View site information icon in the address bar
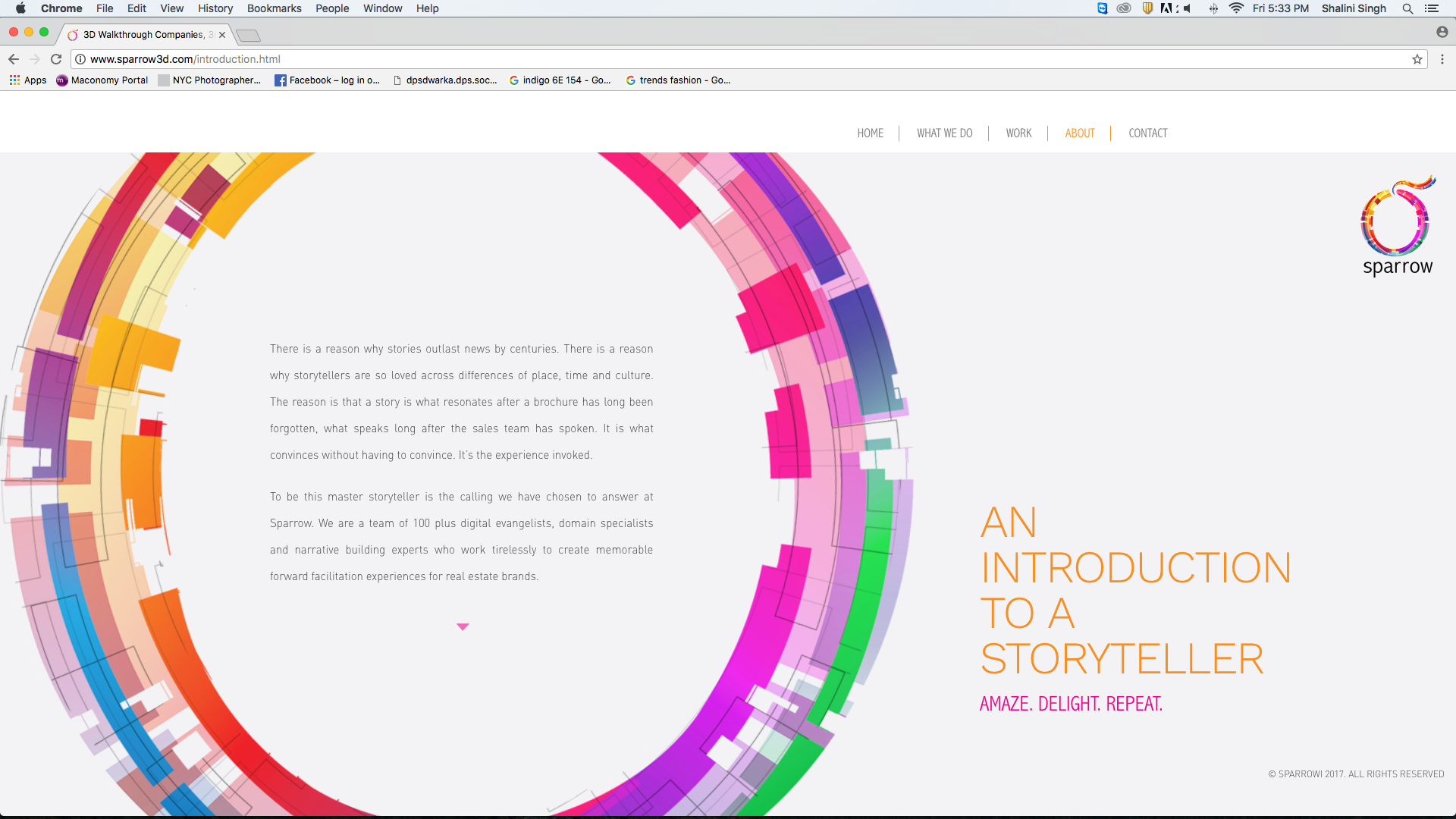Screen dimensions: 1456x819 coord(80,59)
